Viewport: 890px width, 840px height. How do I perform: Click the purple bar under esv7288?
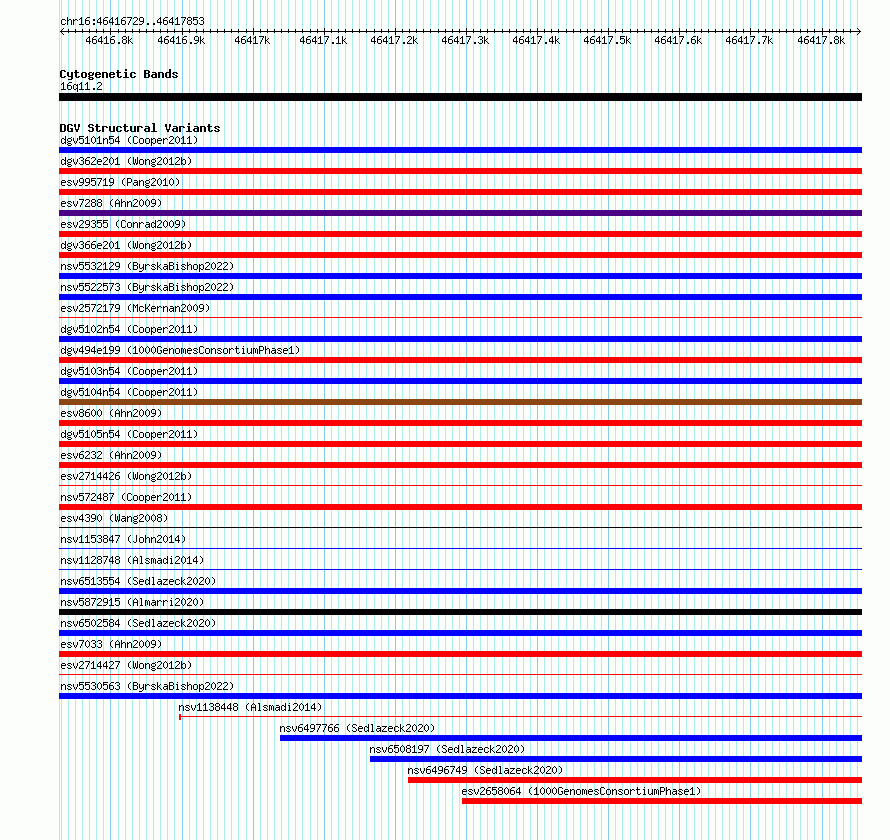pos(460,213)
